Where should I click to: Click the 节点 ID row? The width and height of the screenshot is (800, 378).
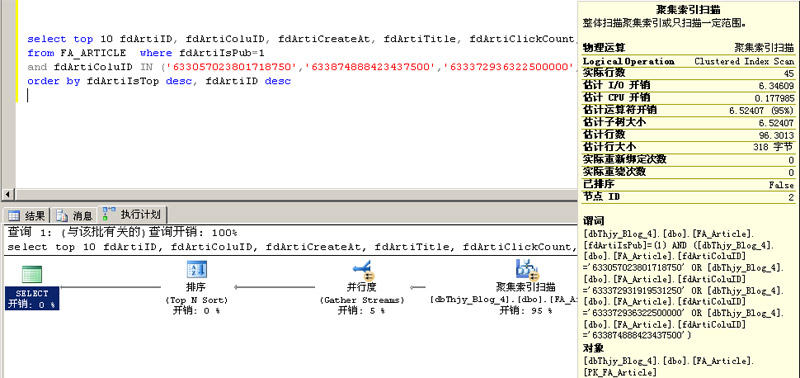click(688, 197)
